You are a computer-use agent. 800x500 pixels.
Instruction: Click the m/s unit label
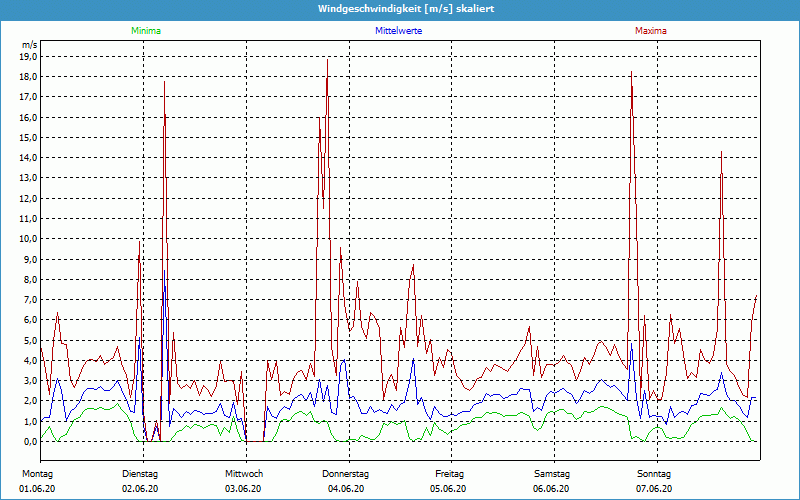30,45
